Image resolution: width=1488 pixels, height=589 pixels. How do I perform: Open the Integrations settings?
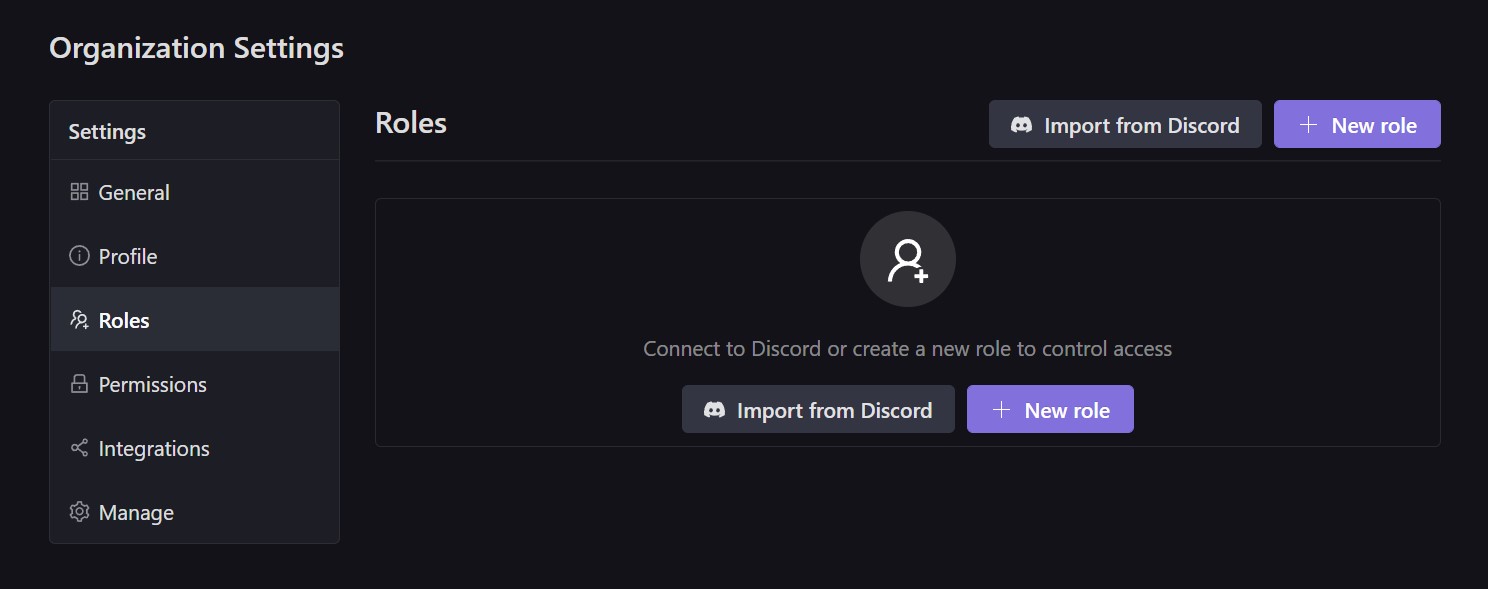[154, 448]
